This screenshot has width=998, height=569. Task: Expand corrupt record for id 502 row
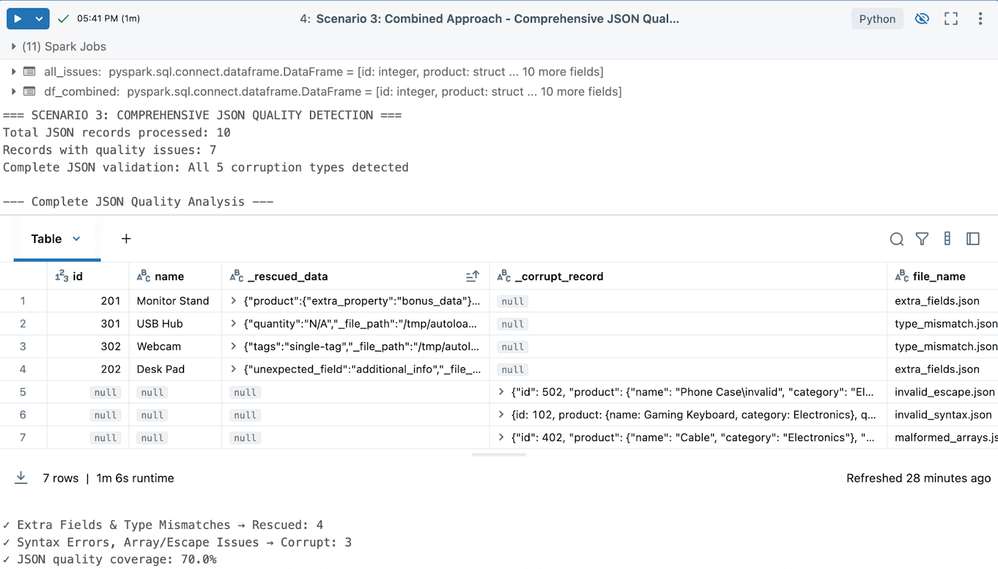(502, 392)
